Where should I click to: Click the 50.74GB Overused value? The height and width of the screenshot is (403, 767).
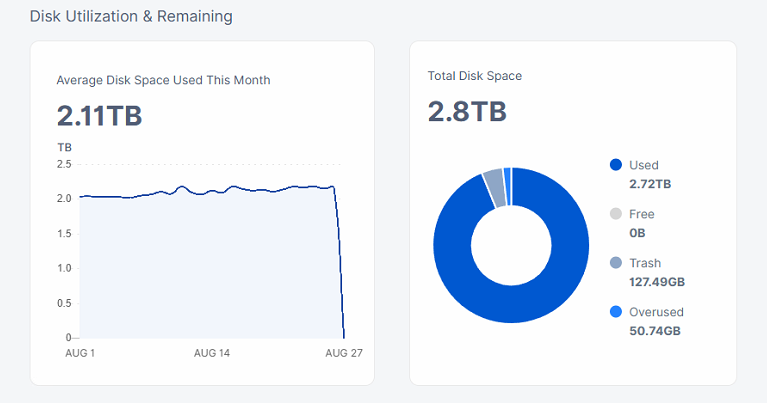(x=655, y=331)
